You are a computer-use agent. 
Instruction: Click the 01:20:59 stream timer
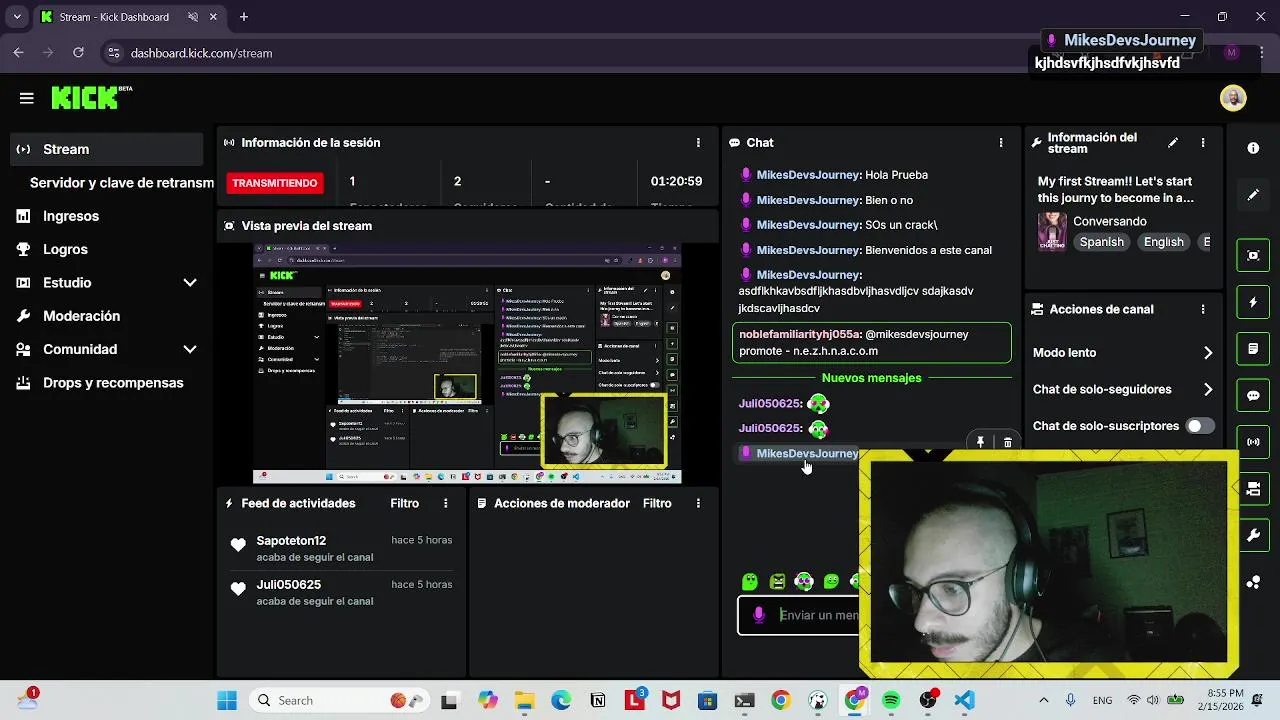coord(676,182)
